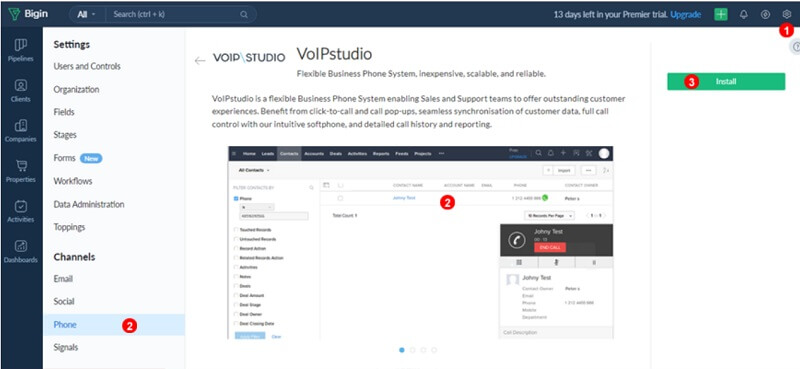The width and height of the screenshot is (800, 369).
Task: Open the All search filter dropdown
Action: point(86,14)
